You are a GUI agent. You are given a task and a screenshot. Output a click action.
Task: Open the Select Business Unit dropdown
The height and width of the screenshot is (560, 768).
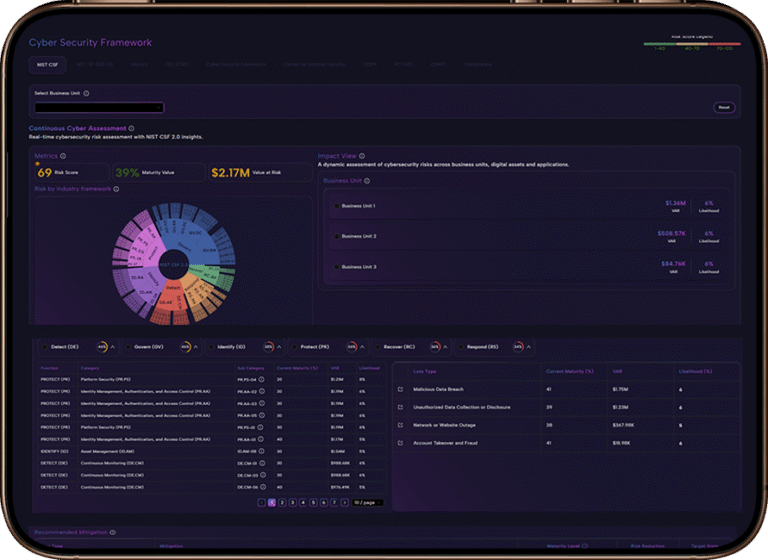[98, 107]
